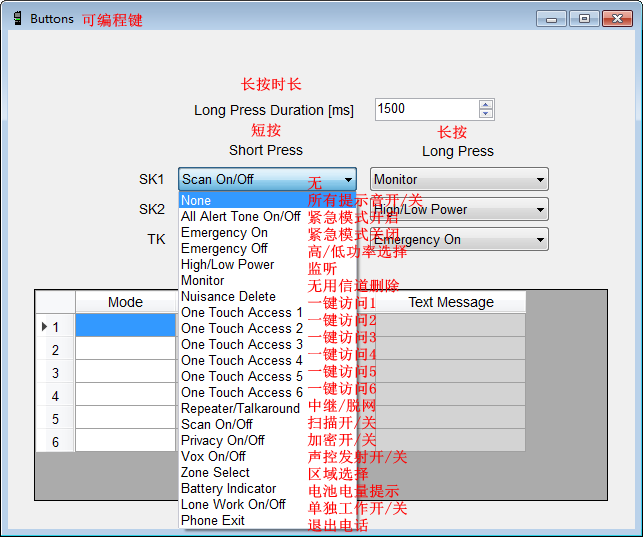Open the SK1 Long Press Monitor dropdown

pyautogui.click(x=540, y=180)
